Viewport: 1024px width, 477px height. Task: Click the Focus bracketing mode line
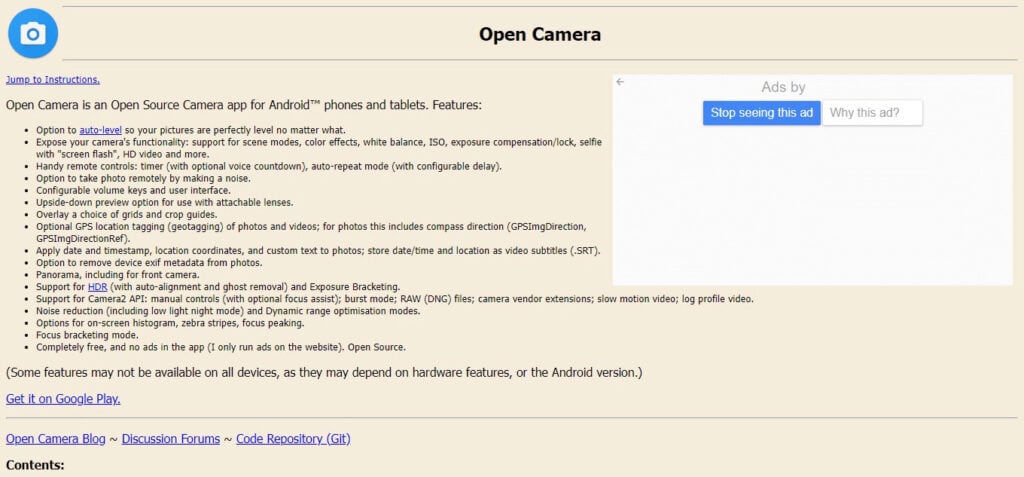tap(88, 335)
